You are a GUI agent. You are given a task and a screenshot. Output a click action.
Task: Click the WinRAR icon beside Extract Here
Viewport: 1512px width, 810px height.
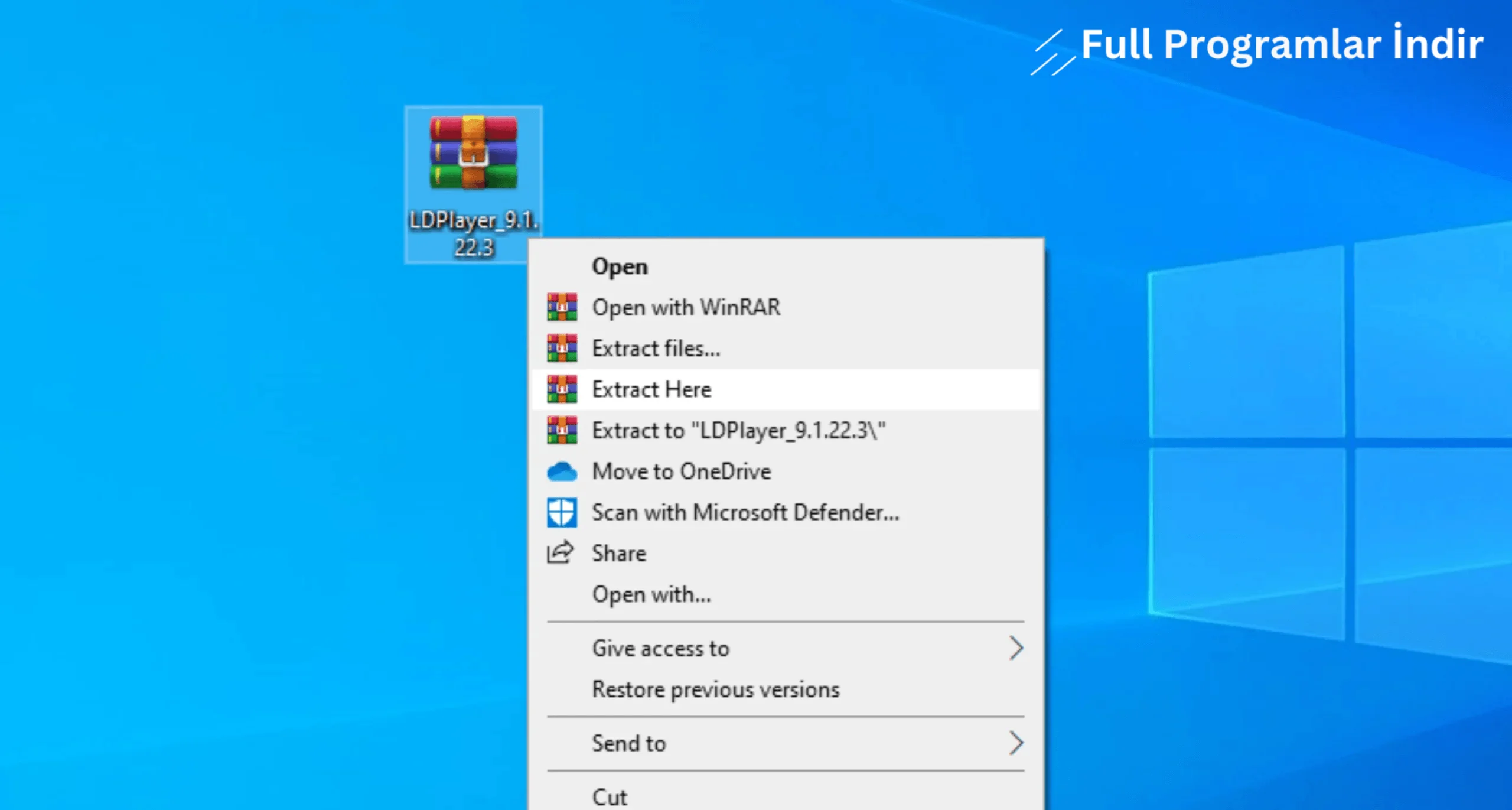[x=562, y=389]
